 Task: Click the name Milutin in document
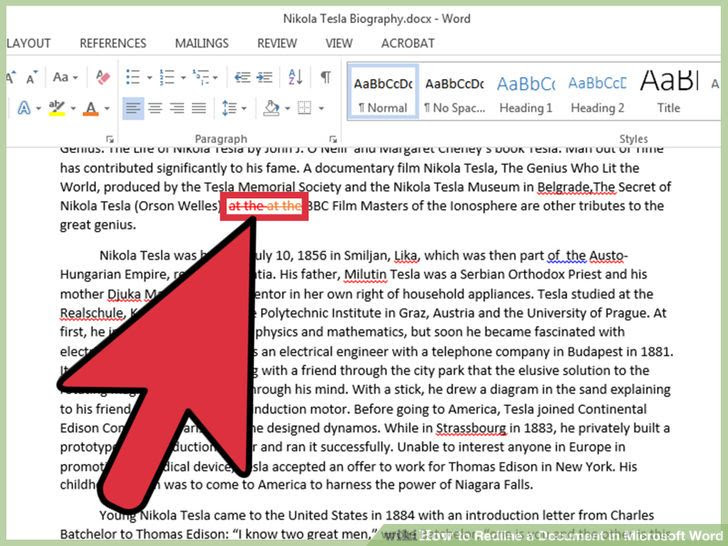pos(365,274)
